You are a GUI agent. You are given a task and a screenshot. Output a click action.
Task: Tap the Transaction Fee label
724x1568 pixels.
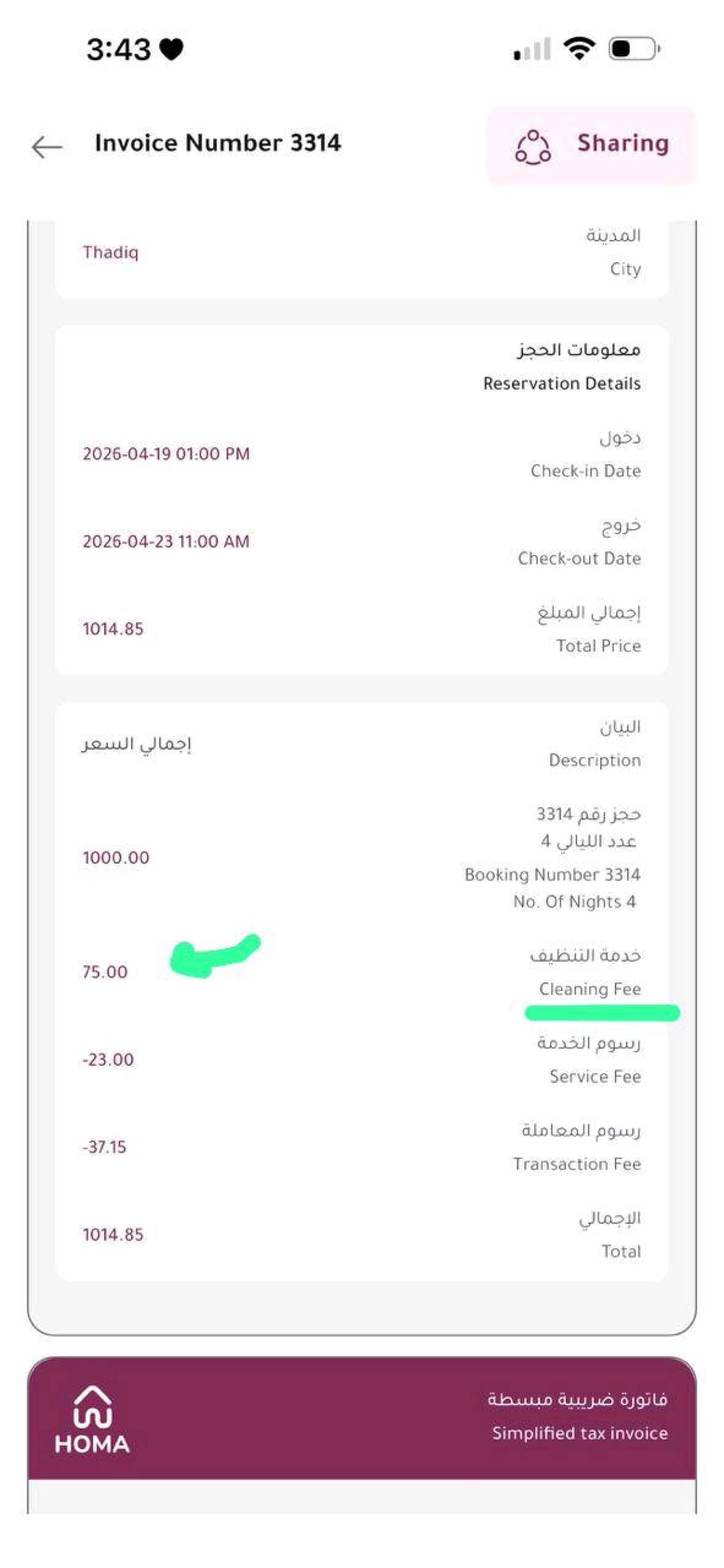pyautogui.click(x=577, y=1164)
